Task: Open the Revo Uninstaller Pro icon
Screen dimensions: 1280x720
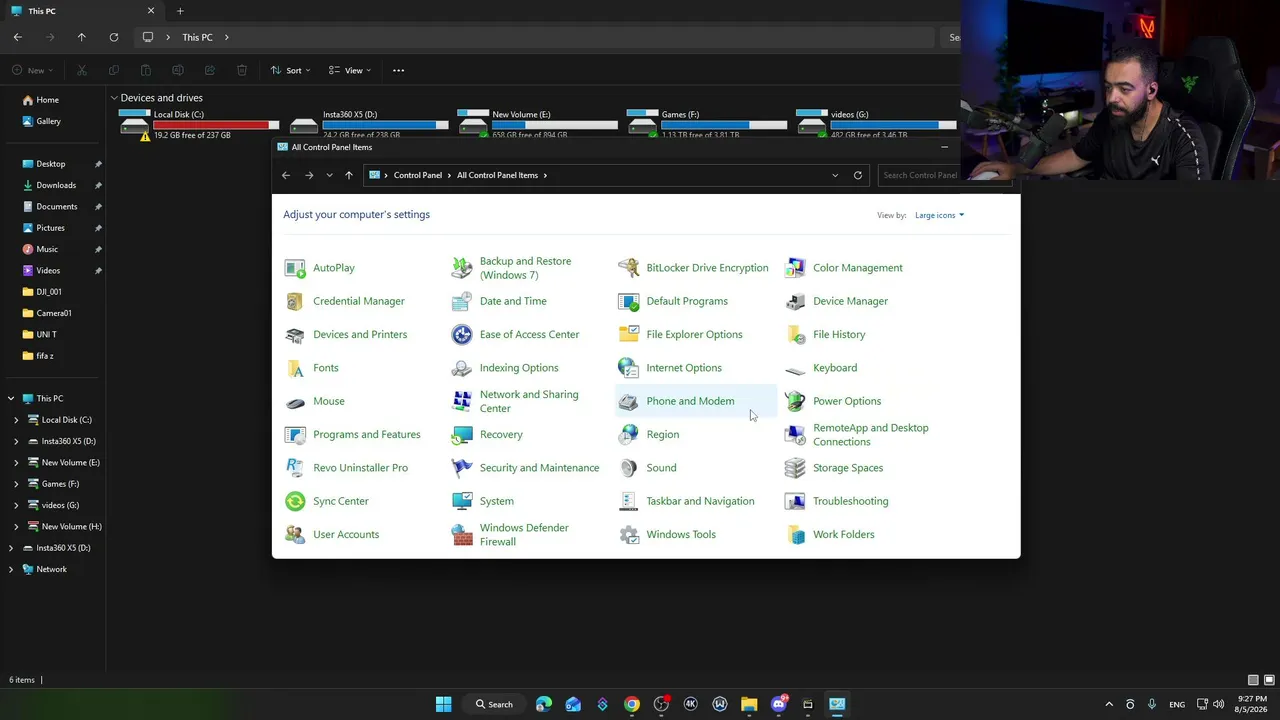Action: click(295, 468)
